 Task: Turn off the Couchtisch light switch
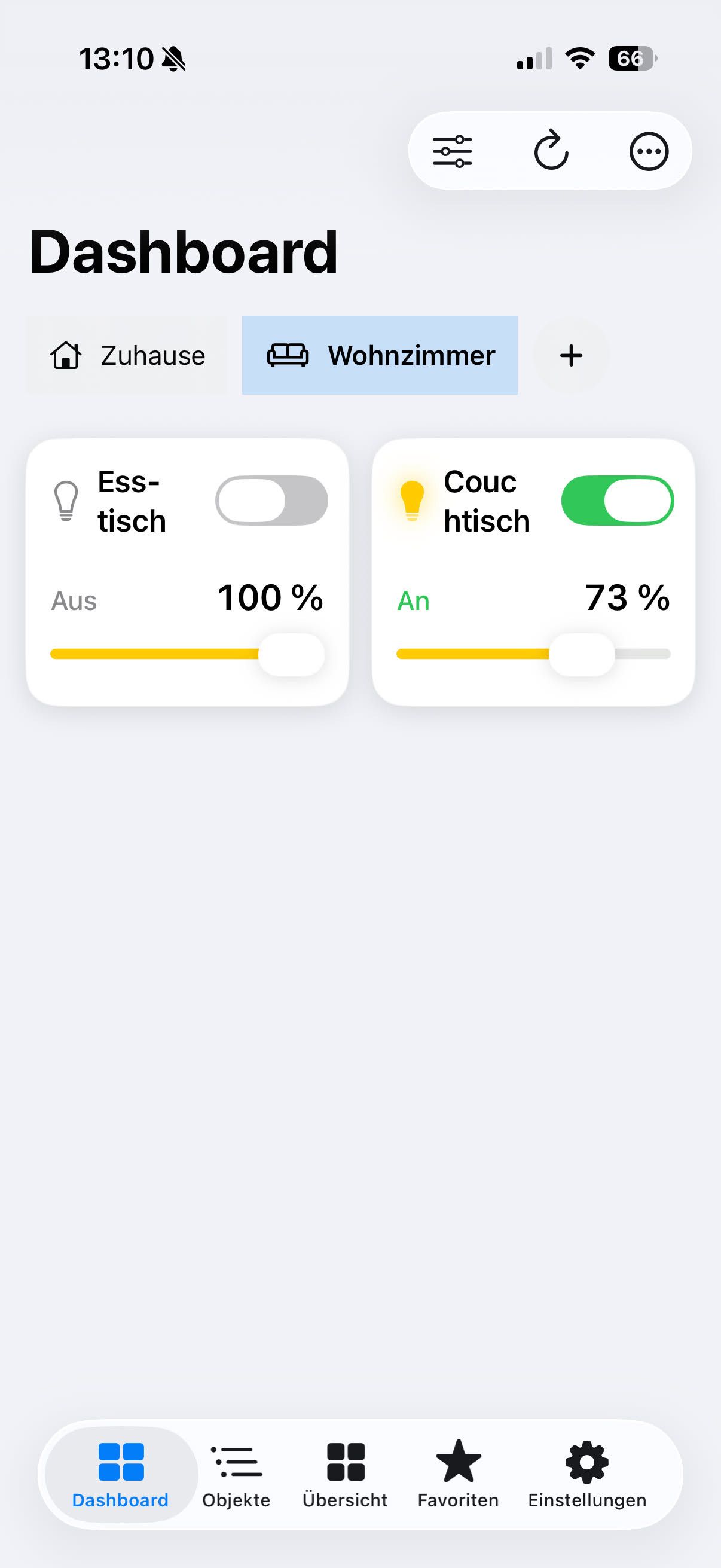tap(618, 501)
